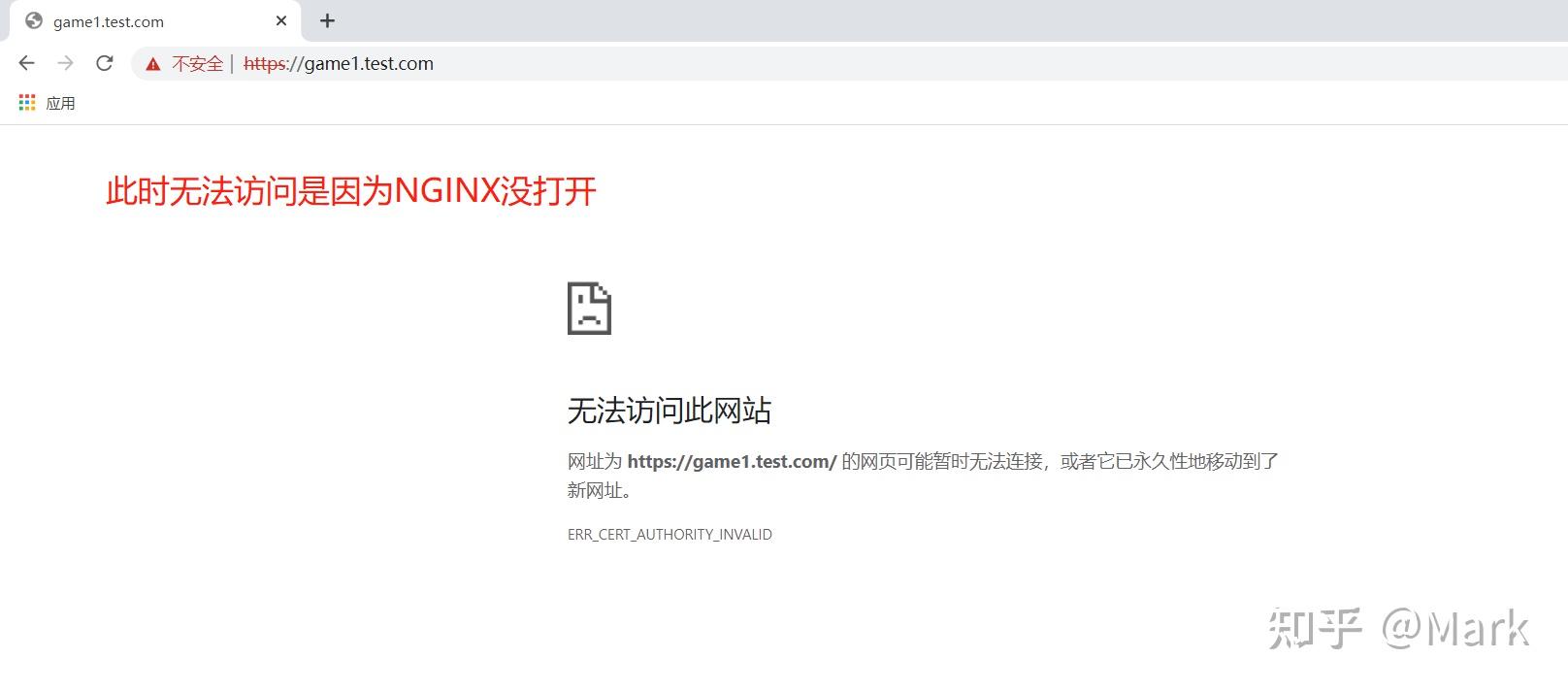Click the sad page error icon
This screenshot has height=692, width=1568.
[x=589, y=309]
